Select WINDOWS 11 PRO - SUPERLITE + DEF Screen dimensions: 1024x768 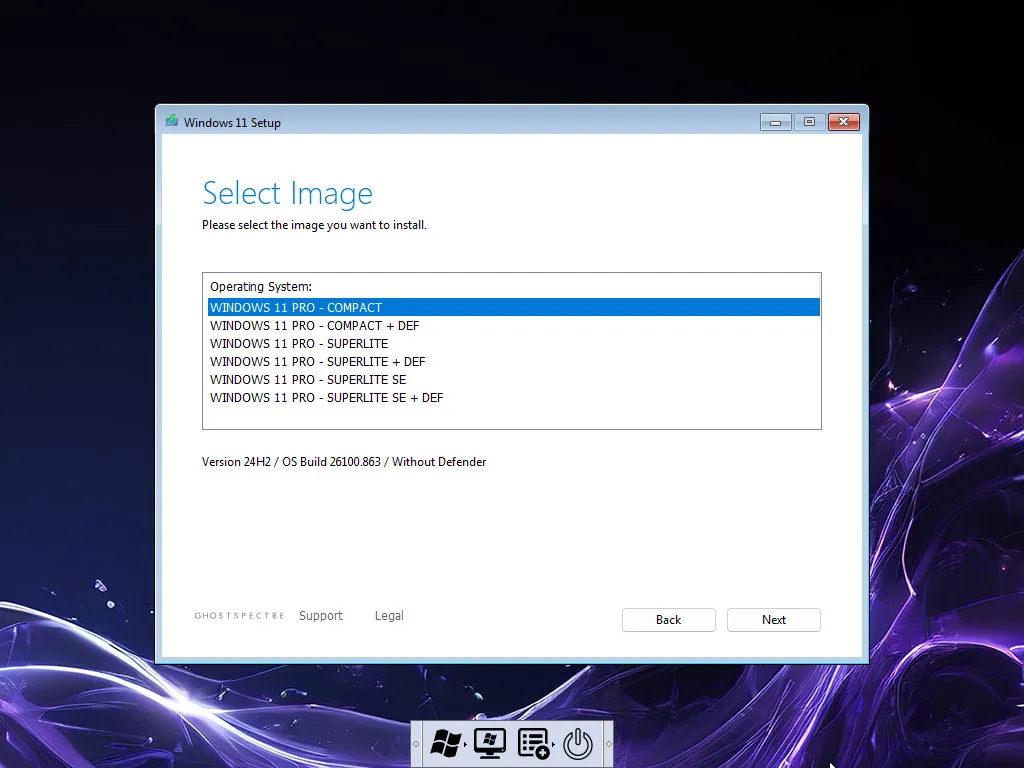[513, 361]
